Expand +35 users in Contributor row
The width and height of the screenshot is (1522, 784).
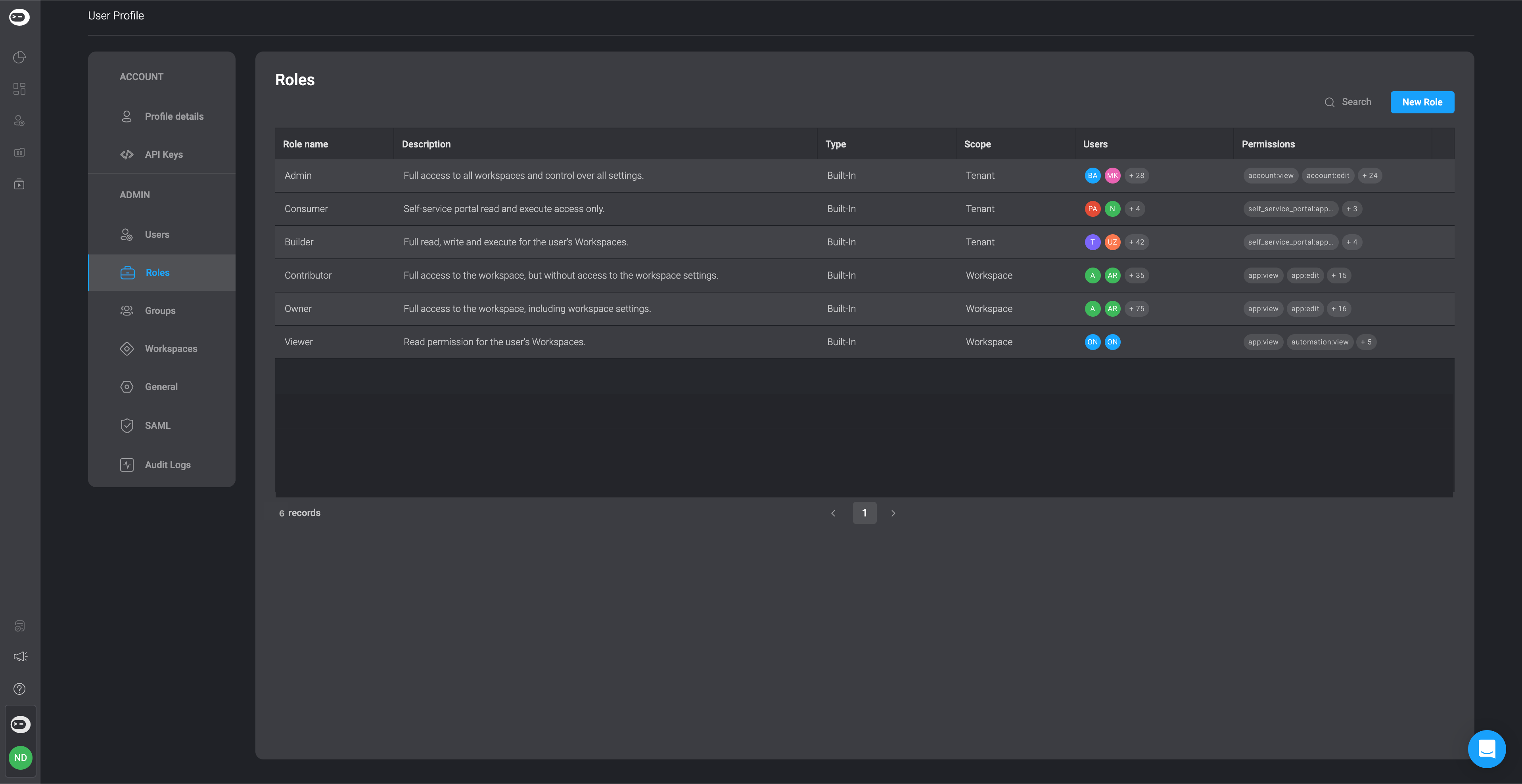click(x=1136, y=275)
